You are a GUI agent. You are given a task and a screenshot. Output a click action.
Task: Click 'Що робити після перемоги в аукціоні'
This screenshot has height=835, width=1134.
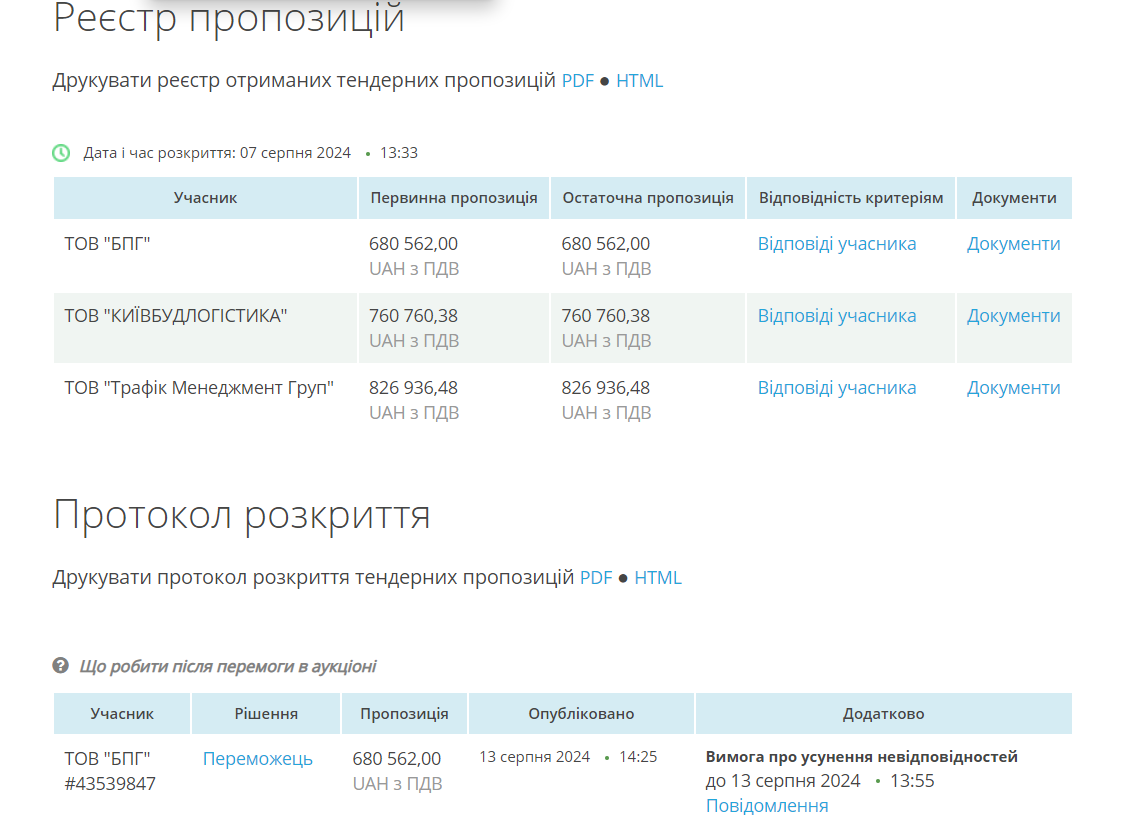[x=228, y=666]
